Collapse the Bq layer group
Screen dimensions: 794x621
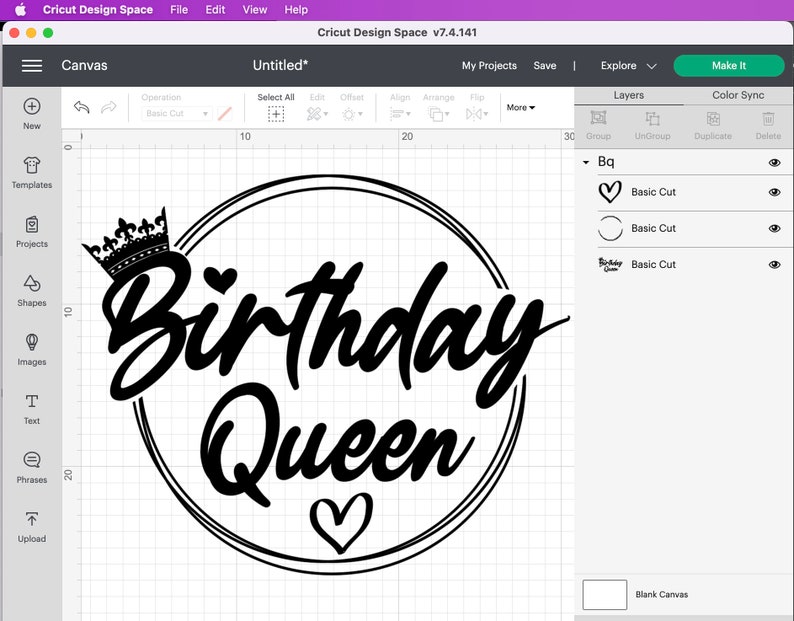(586, 163)
